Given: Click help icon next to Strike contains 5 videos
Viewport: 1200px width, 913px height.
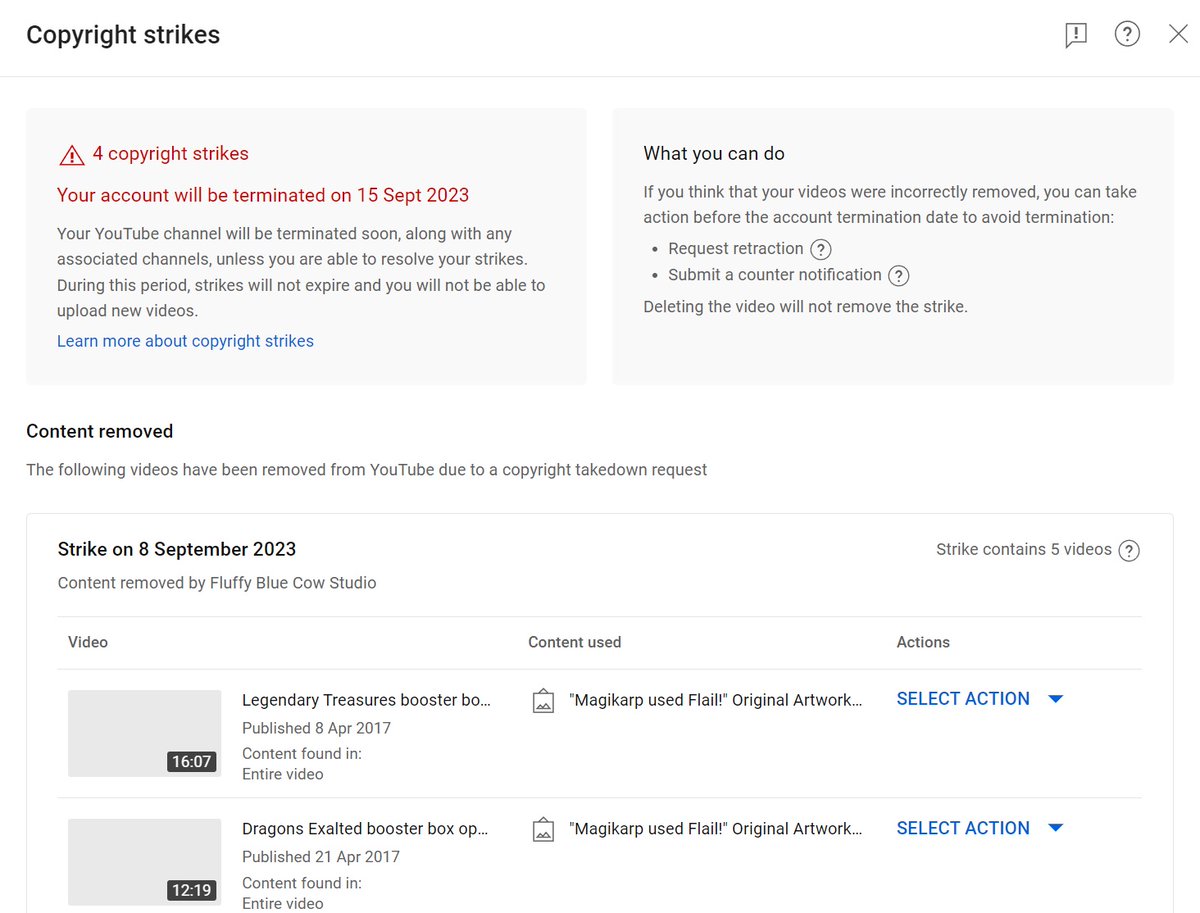Looking at the screenshot, I should [x=1129, y=550].
